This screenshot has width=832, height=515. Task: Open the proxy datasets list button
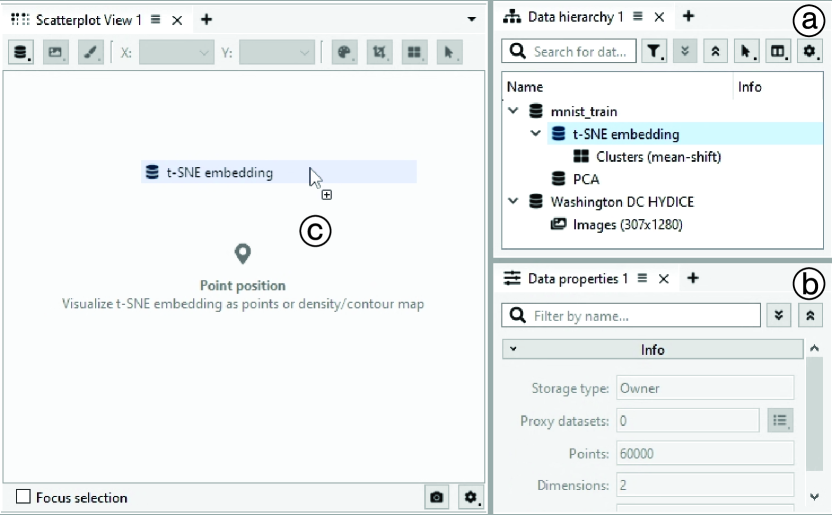tap(780, 421)
